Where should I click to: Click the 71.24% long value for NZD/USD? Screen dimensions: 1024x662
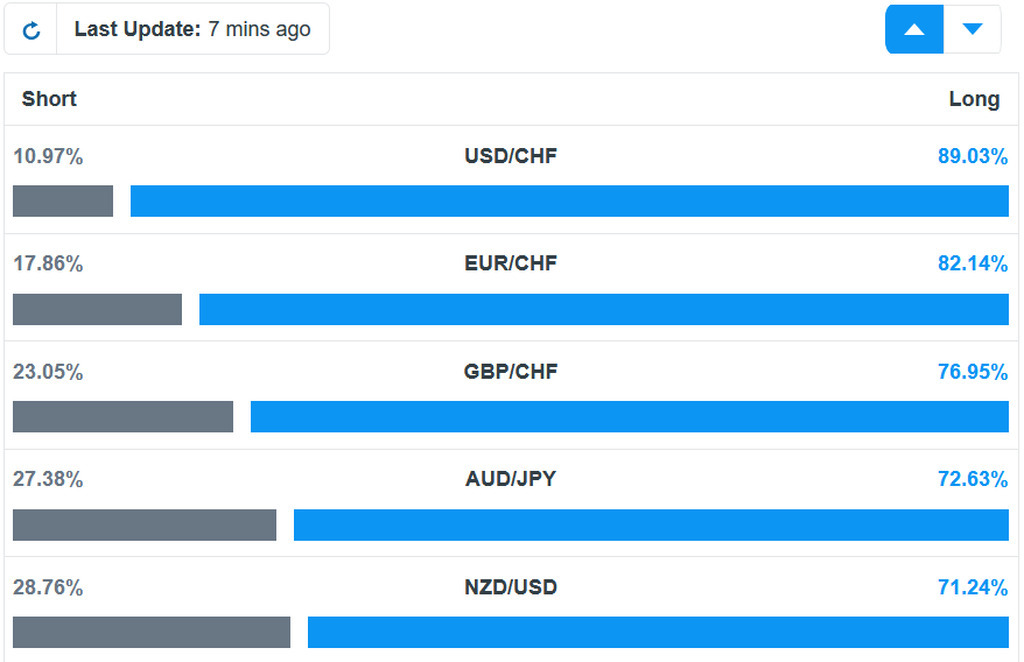(972, 587)
